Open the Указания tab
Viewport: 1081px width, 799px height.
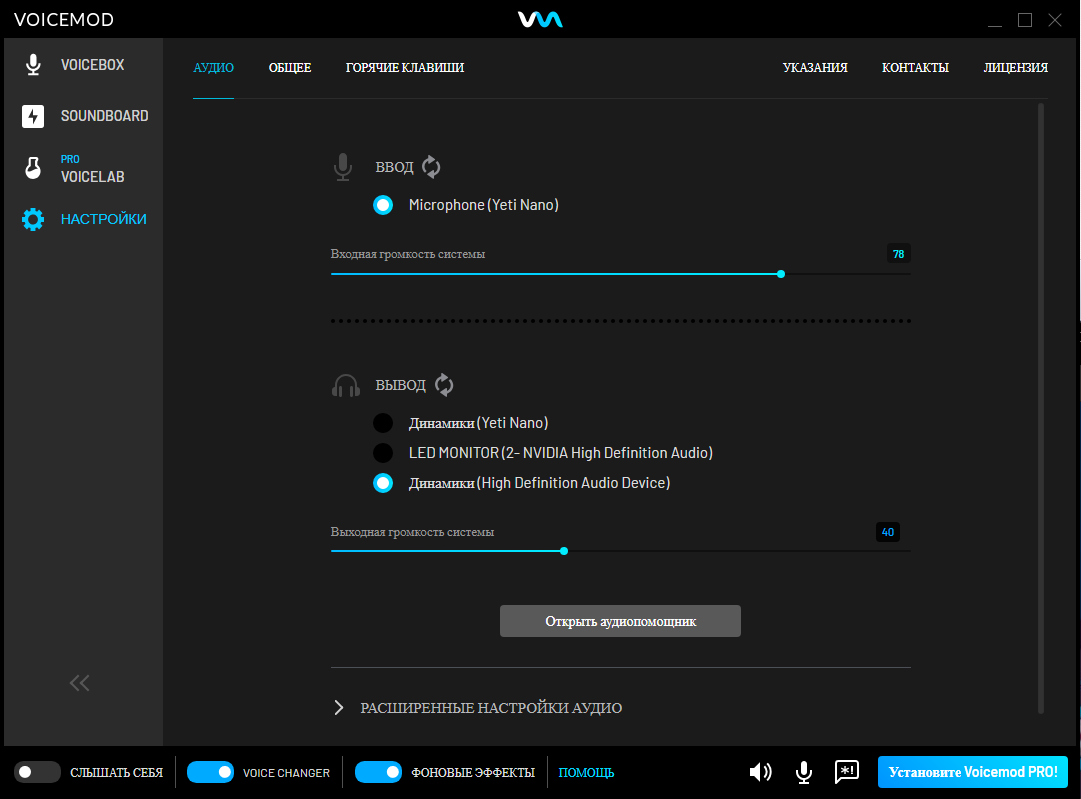pyautogui.click(x=815, y=68)
